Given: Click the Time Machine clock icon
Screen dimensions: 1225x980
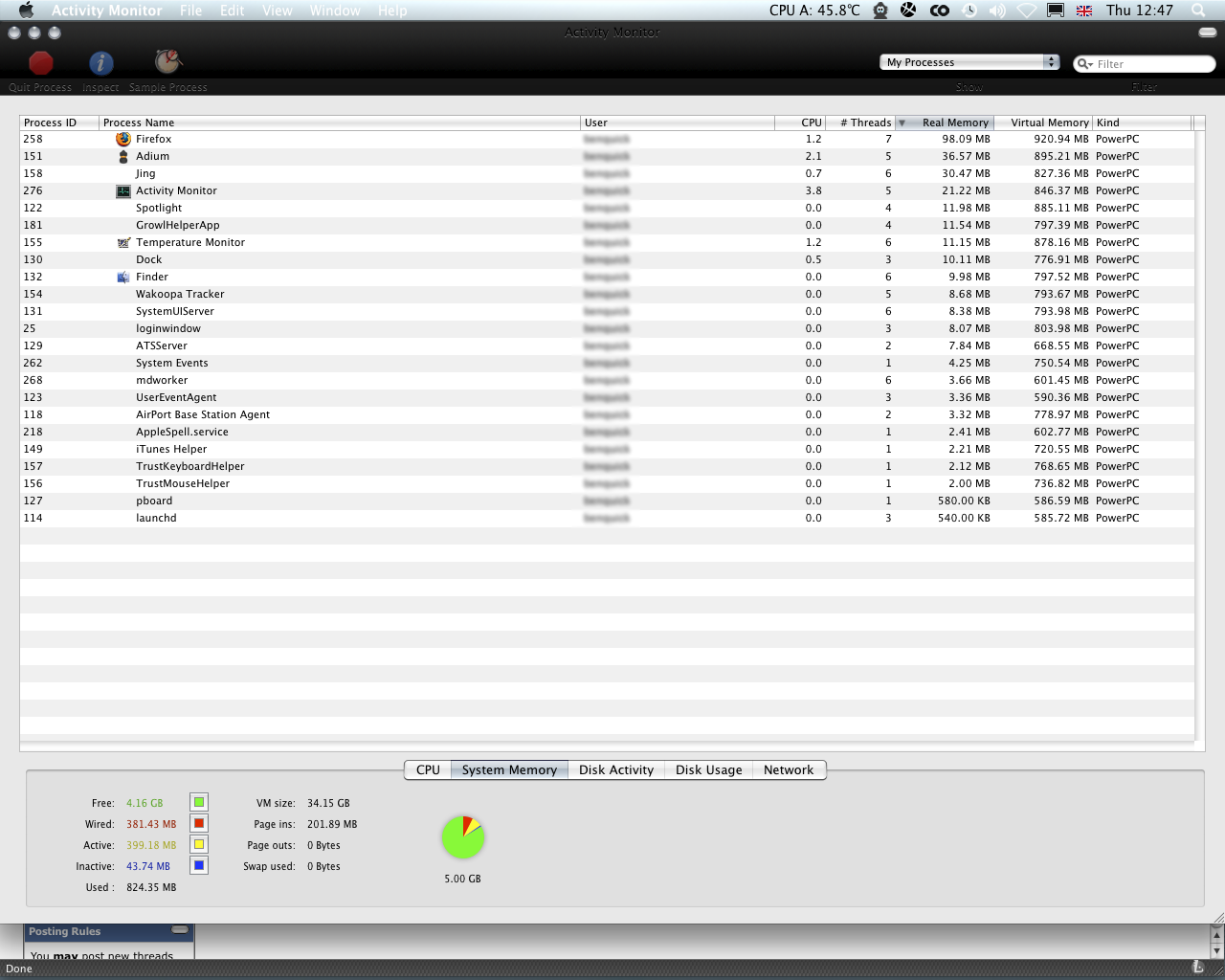Looking at the screenshot, I should (x=969, y=11).
